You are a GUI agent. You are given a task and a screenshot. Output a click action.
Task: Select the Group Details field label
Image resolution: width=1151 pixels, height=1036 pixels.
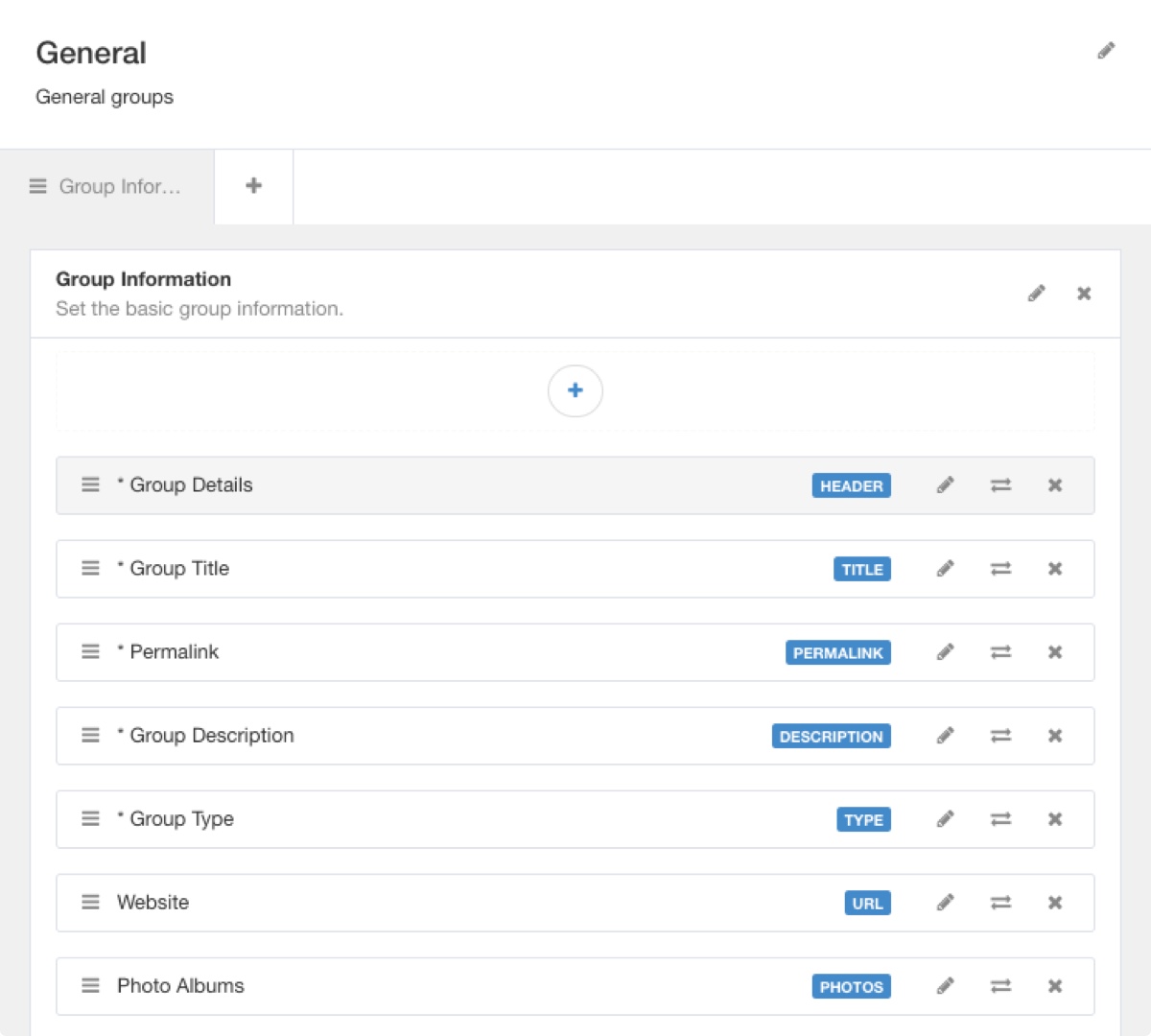coord(185,485)
